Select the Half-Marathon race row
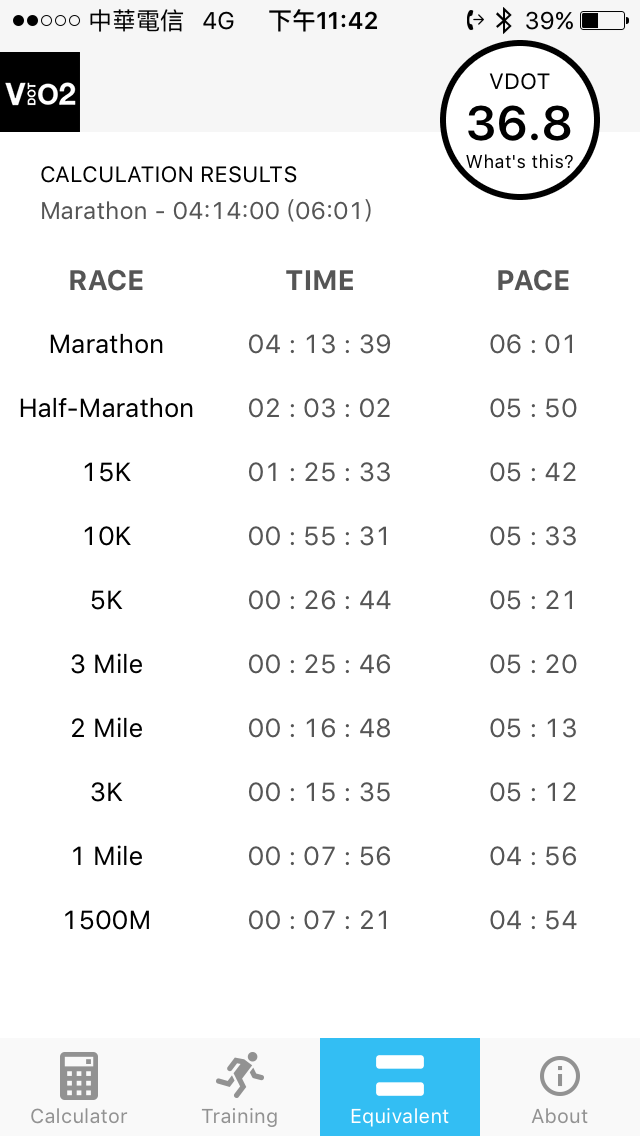 320,408
